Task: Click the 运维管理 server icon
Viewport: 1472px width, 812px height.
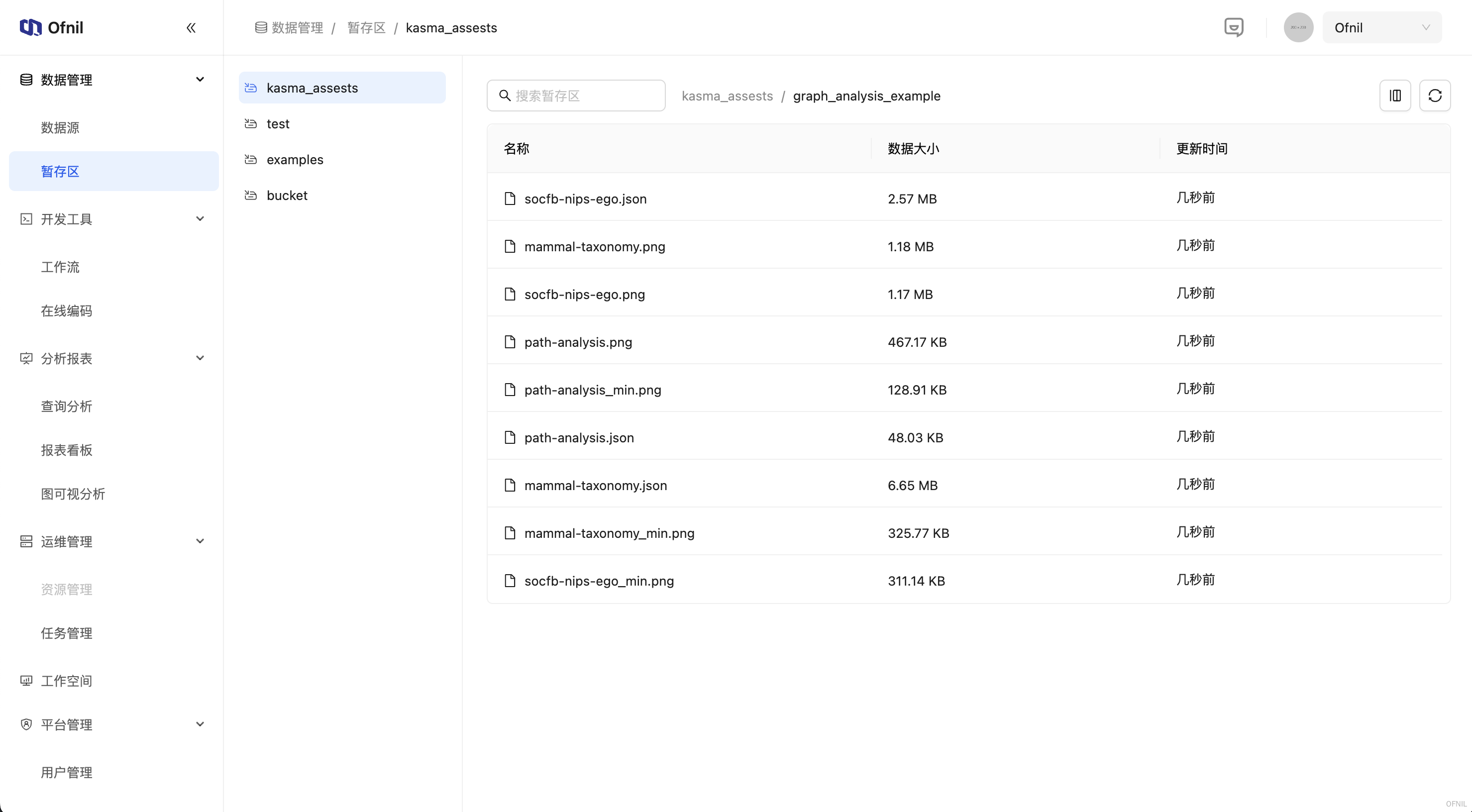Action: pyautogui.click(x=26, y=541)
